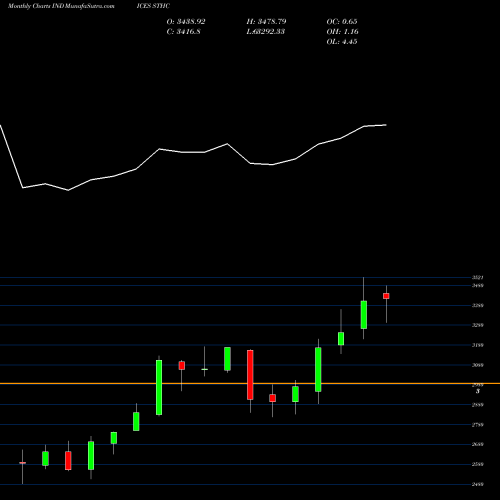The height and width of the screenshot is (500, 500).
Task: Click the 3159 price axis label
Action: [478, 345]
